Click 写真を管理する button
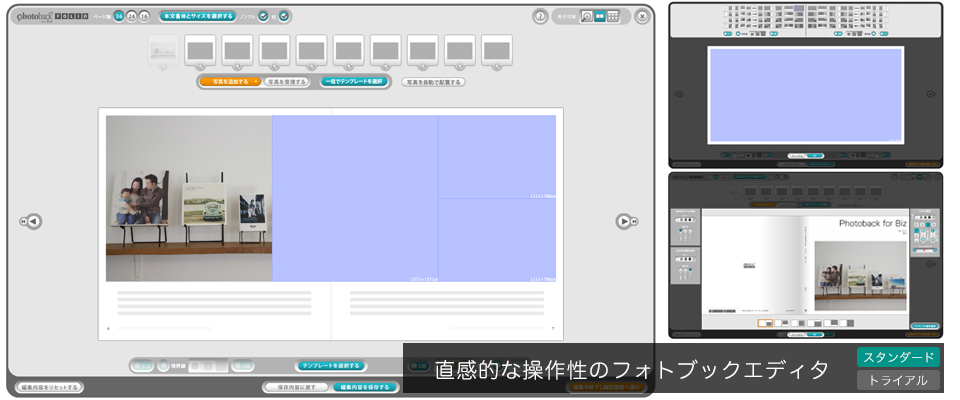Image resolution: width=960 pixels, height=400 pixels. pyautogui.click(x=286, y=81)
